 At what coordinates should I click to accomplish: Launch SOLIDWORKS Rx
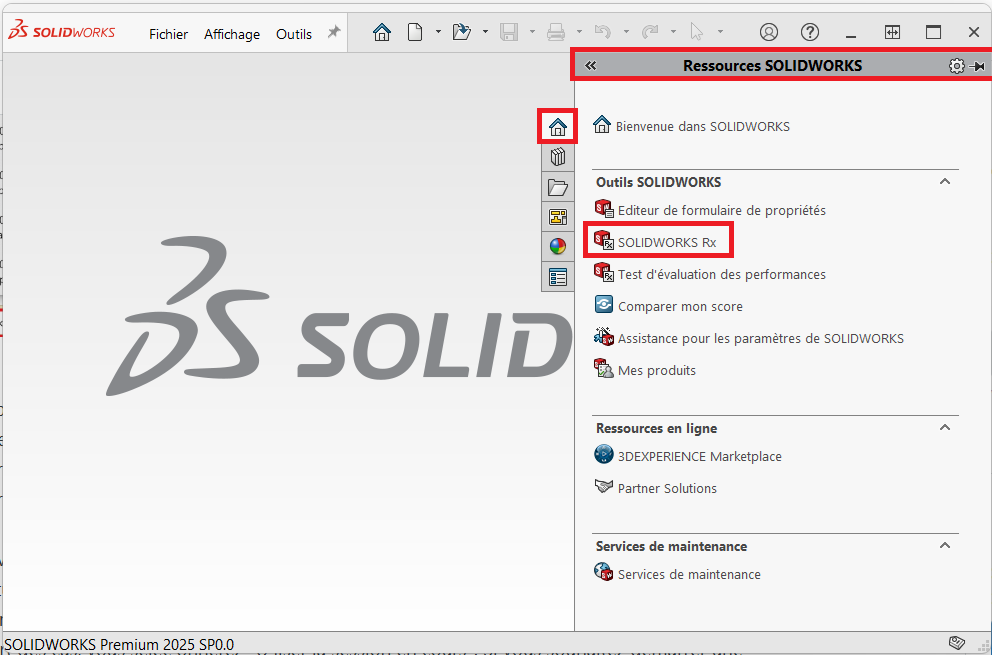point(655,242)
